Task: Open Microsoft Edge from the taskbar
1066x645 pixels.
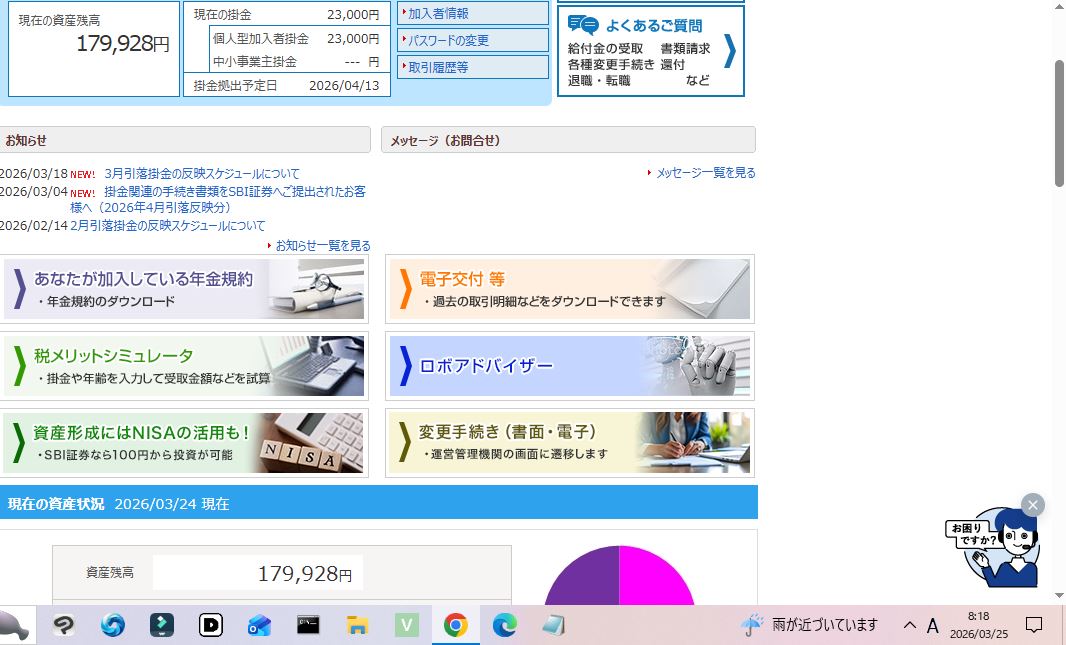Action: coord(504,626)
